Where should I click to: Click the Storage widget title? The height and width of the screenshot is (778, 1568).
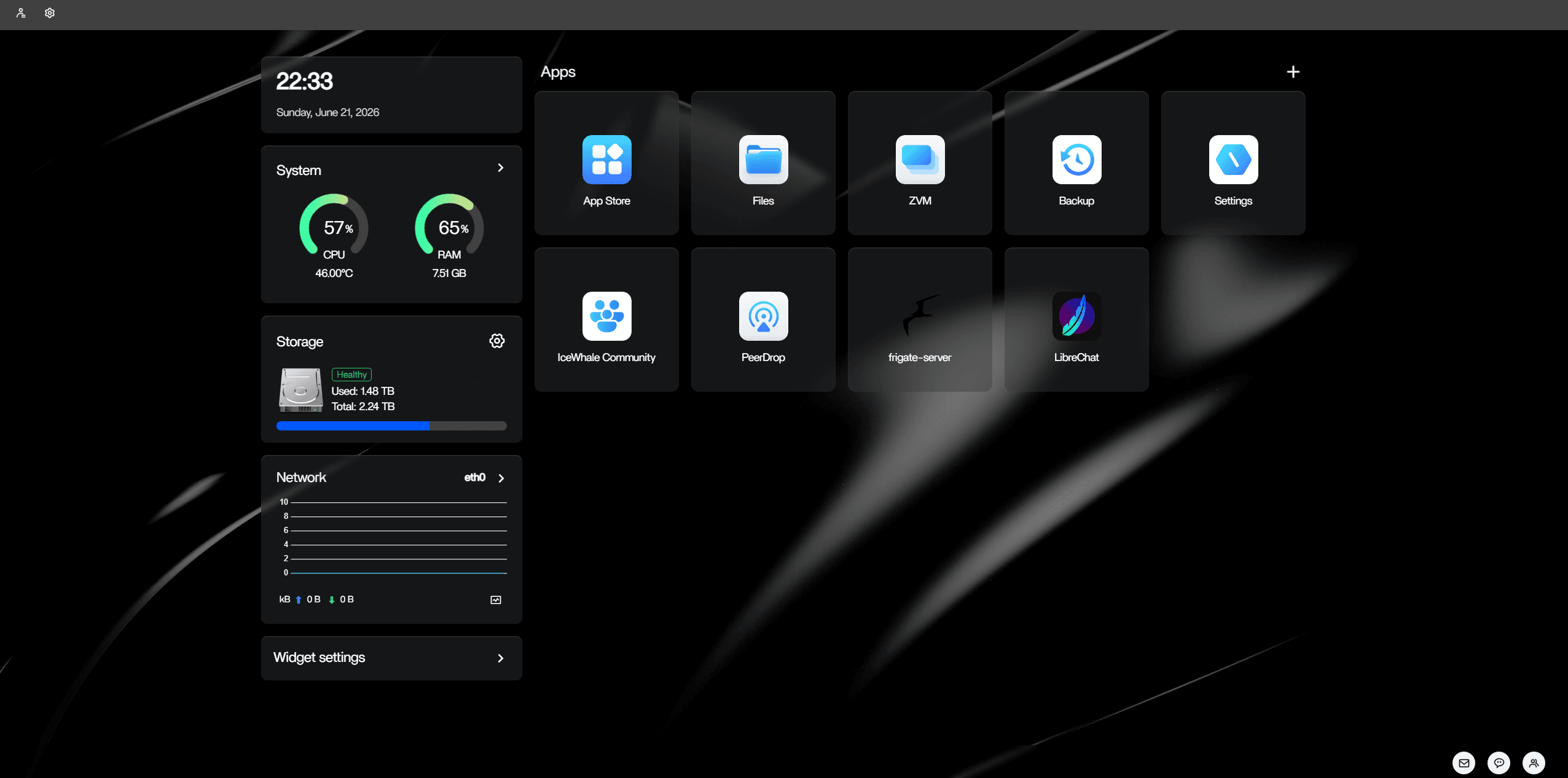(x=299, y=341)
